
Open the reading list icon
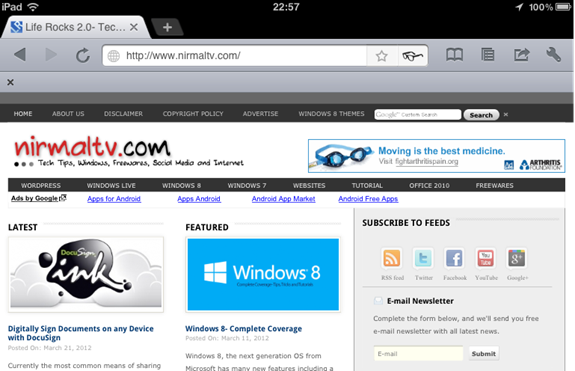click(488, 55)
